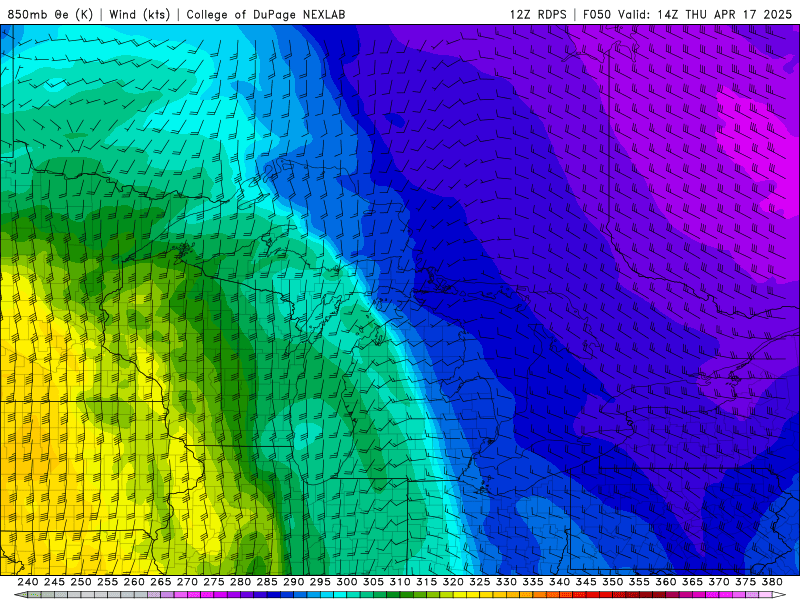Screen dimensions: 800x600
Task: Select the 260 value on color scale
Action: point(134,582)
